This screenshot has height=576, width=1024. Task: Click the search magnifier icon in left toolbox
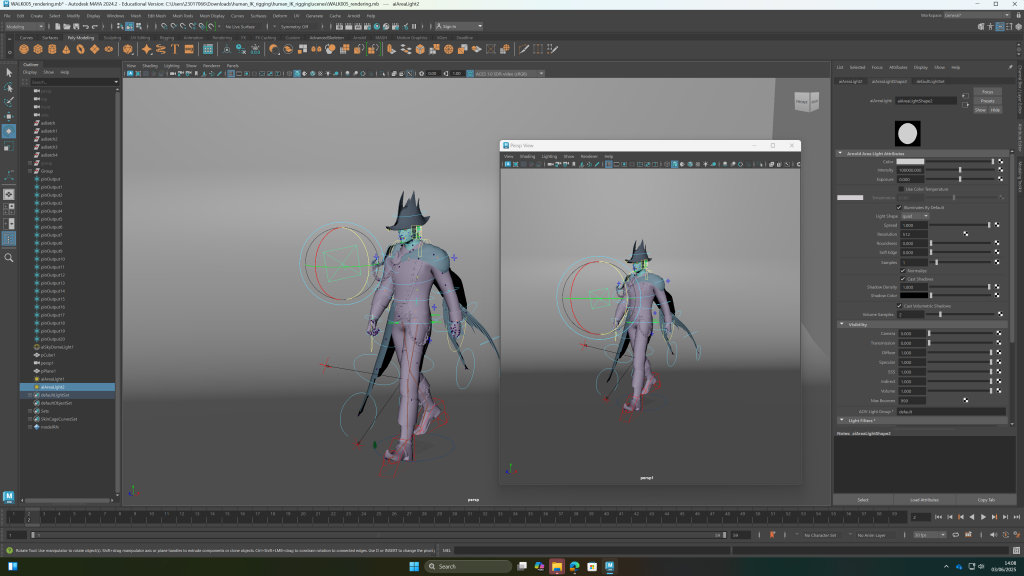coord(9,257)
